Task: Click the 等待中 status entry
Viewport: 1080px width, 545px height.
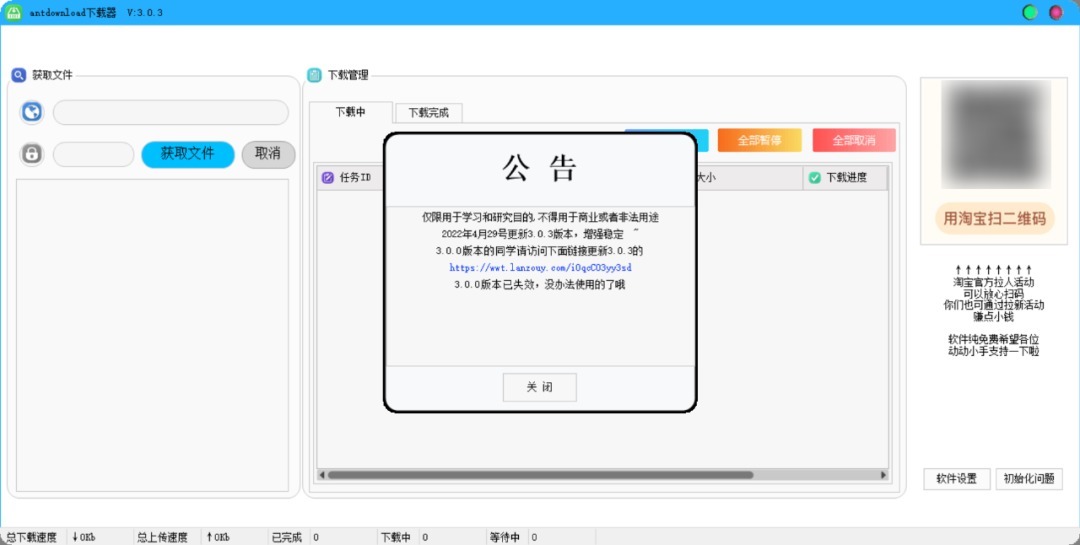Action: [x=505, y=537]
